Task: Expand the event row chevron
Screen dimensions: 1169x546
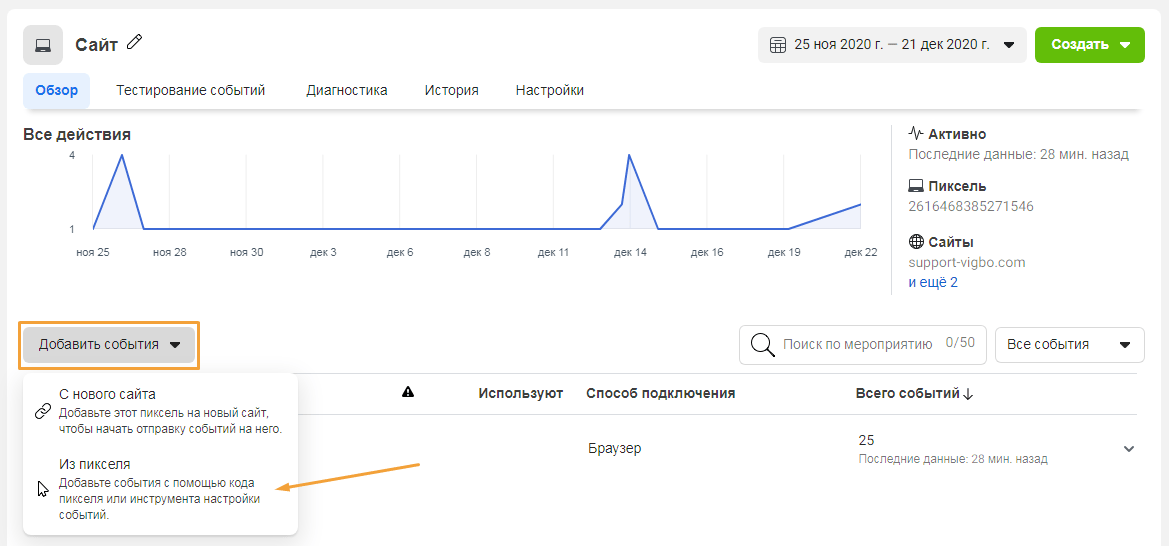Action: click(x=1129, y=448)
